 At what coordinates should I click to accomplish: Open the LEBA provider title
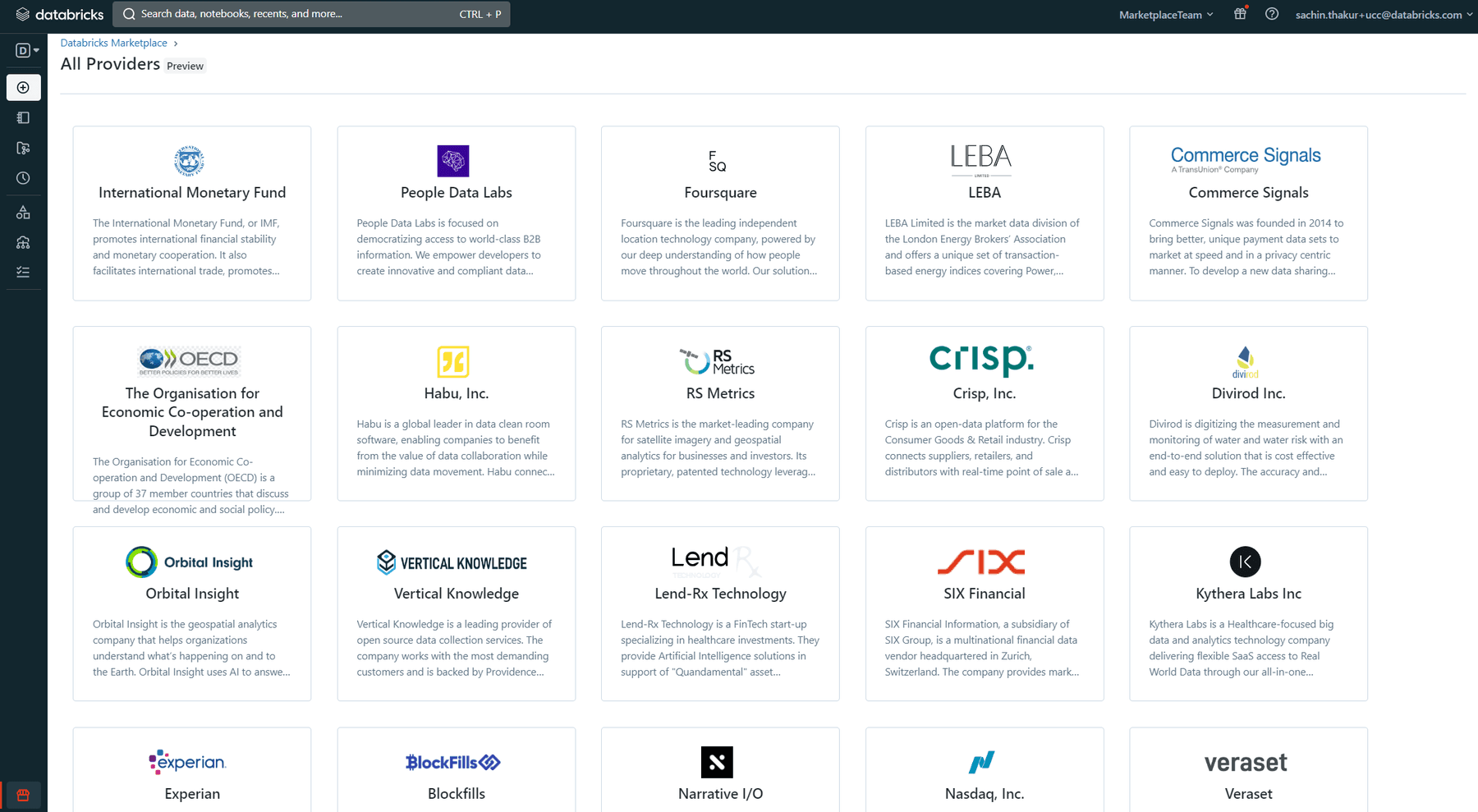[x=985, y=193]
